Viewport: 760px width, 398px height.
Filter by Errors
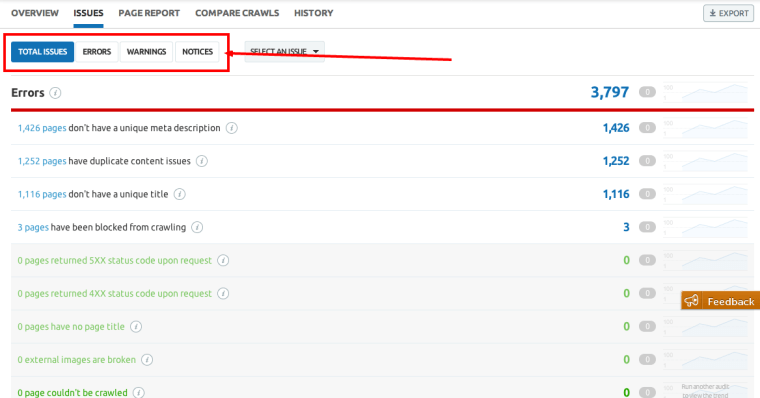coord(97,52)
